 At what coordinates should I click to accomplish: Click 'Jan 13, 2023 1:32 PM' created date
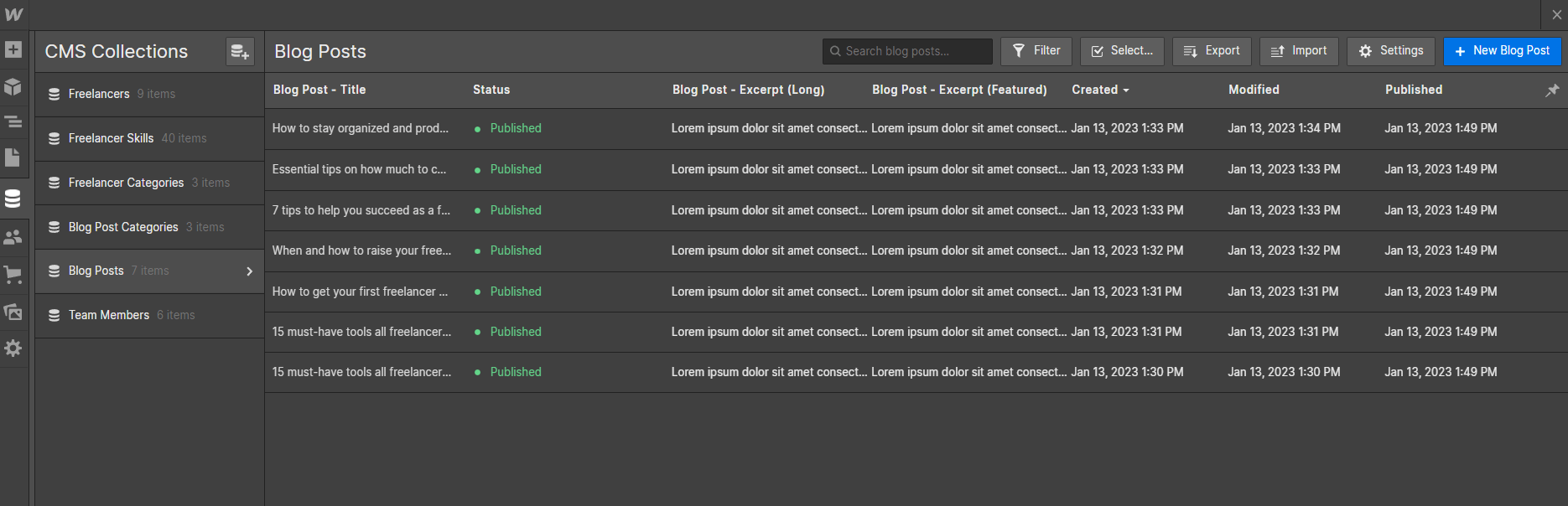[x=1127, y=250]
